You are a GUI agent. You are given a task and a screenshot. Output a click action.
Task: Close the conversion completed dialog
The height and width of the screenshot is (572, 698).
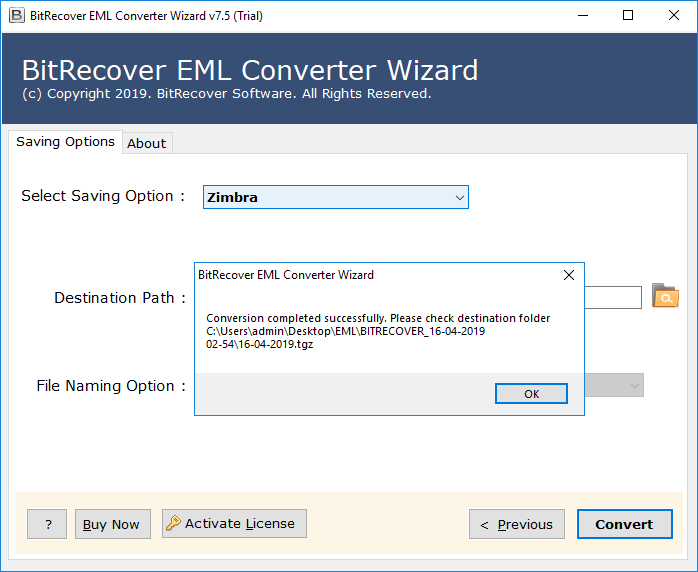click(x=568, y=275)
